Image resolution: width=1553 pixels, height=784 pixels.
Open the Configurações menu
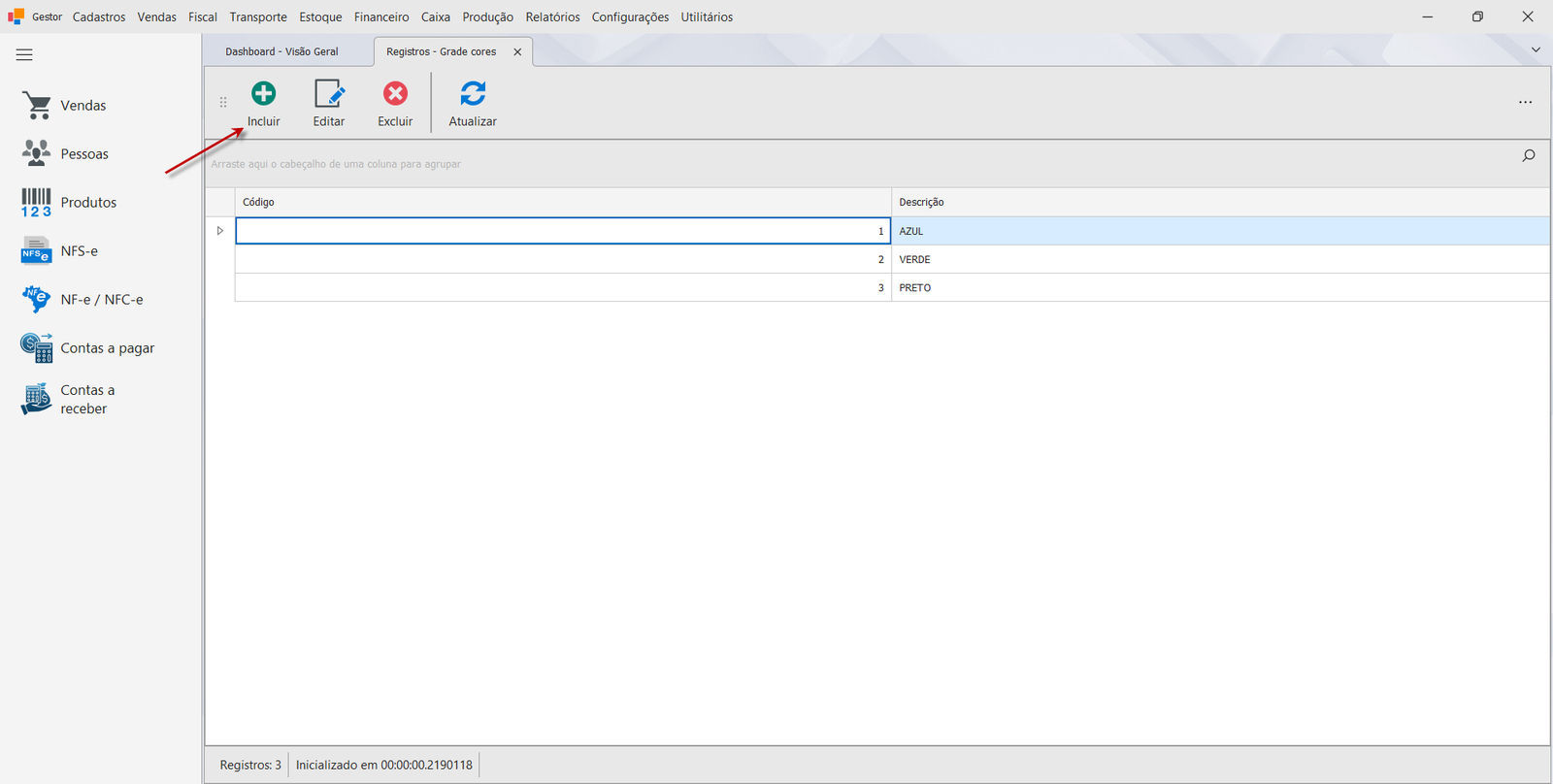631,16
